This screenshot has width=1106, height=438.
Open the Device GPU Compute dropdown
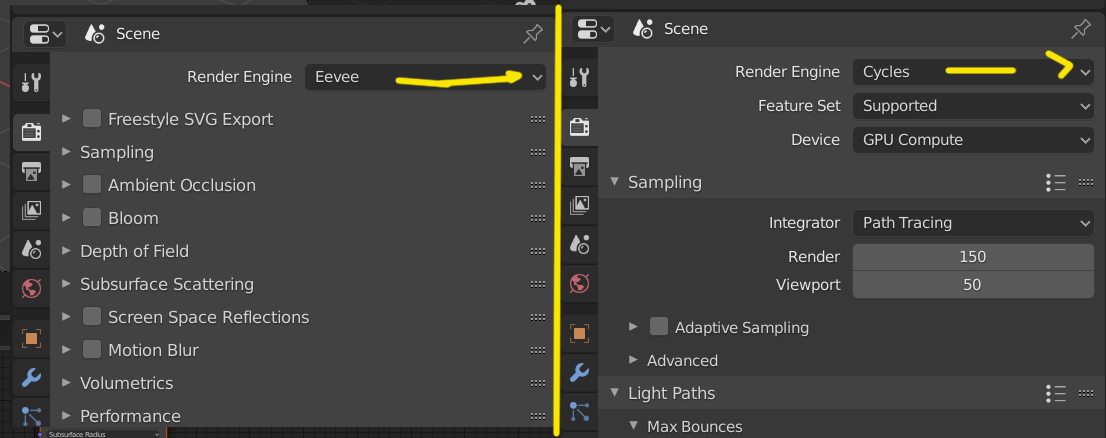tap(973, 140)
